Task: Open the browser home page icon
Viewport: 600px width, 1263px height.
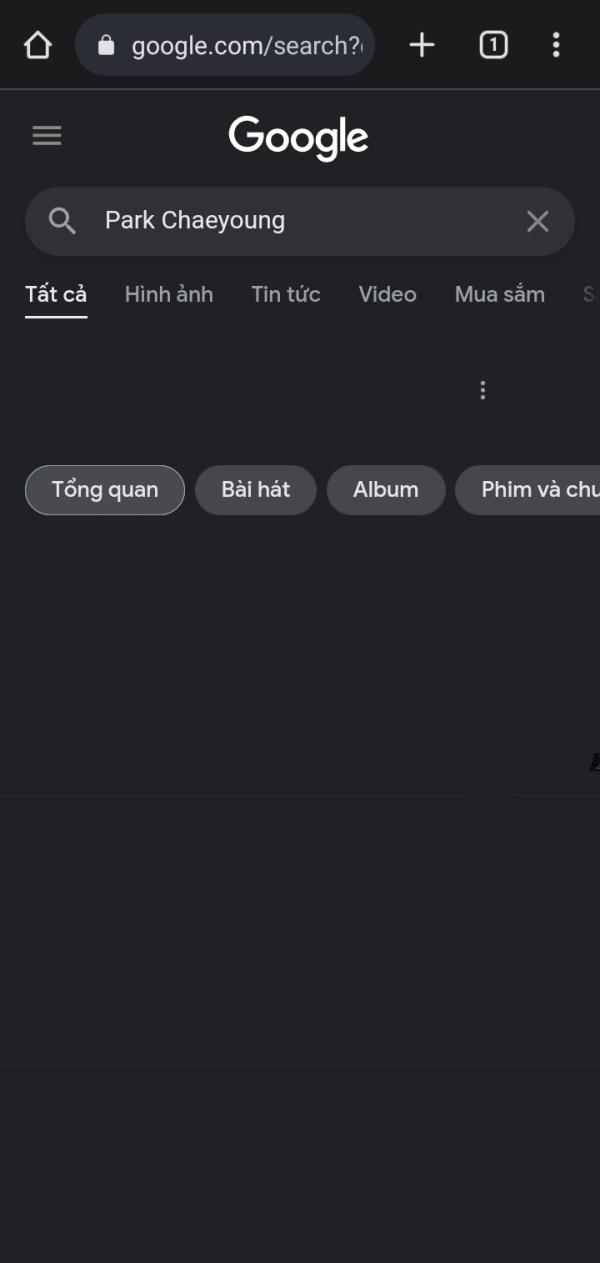Action: pyautogui.click(x=37, y=45)
